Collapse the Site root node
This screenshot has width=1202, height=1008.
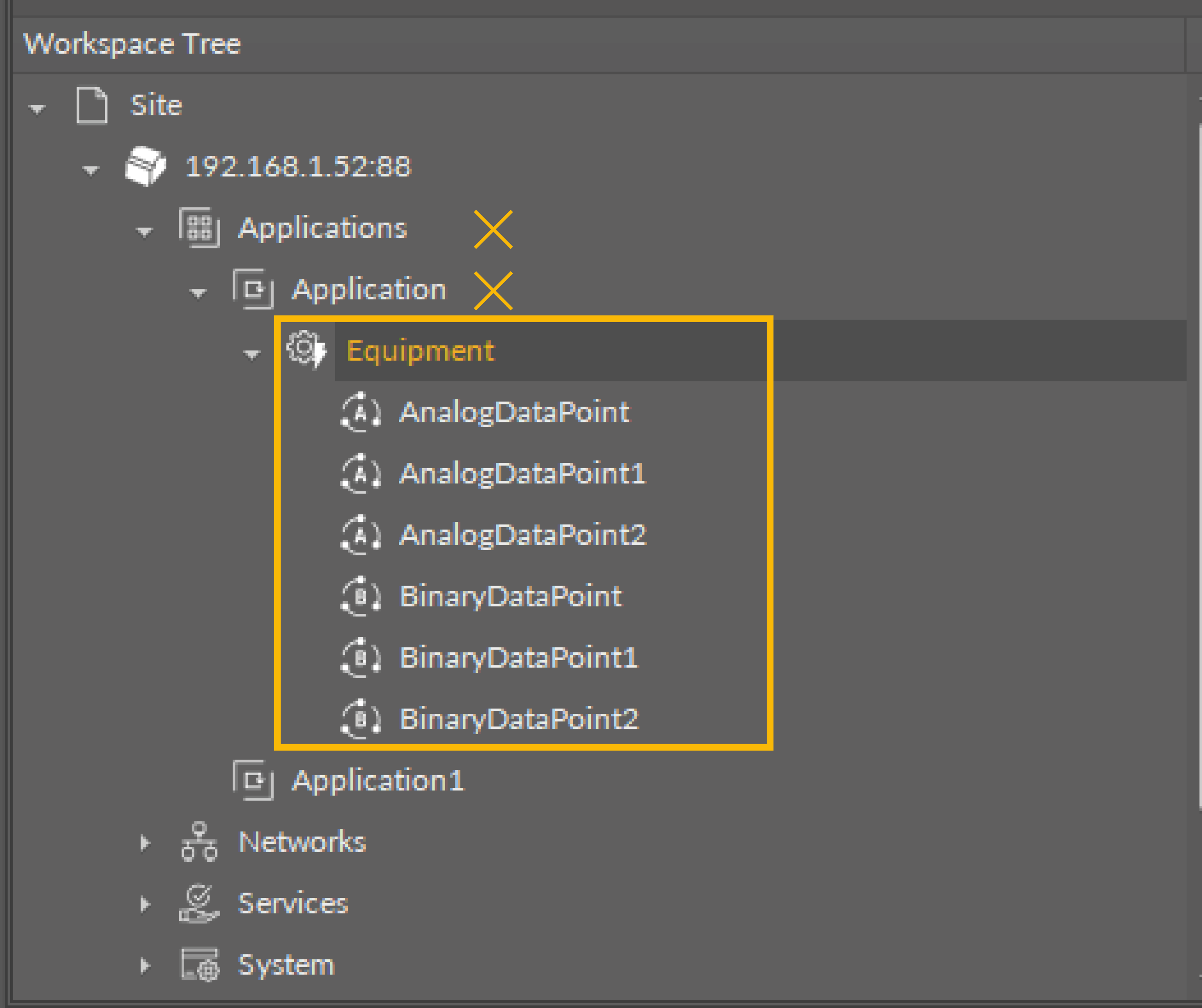tap(37, 108)
